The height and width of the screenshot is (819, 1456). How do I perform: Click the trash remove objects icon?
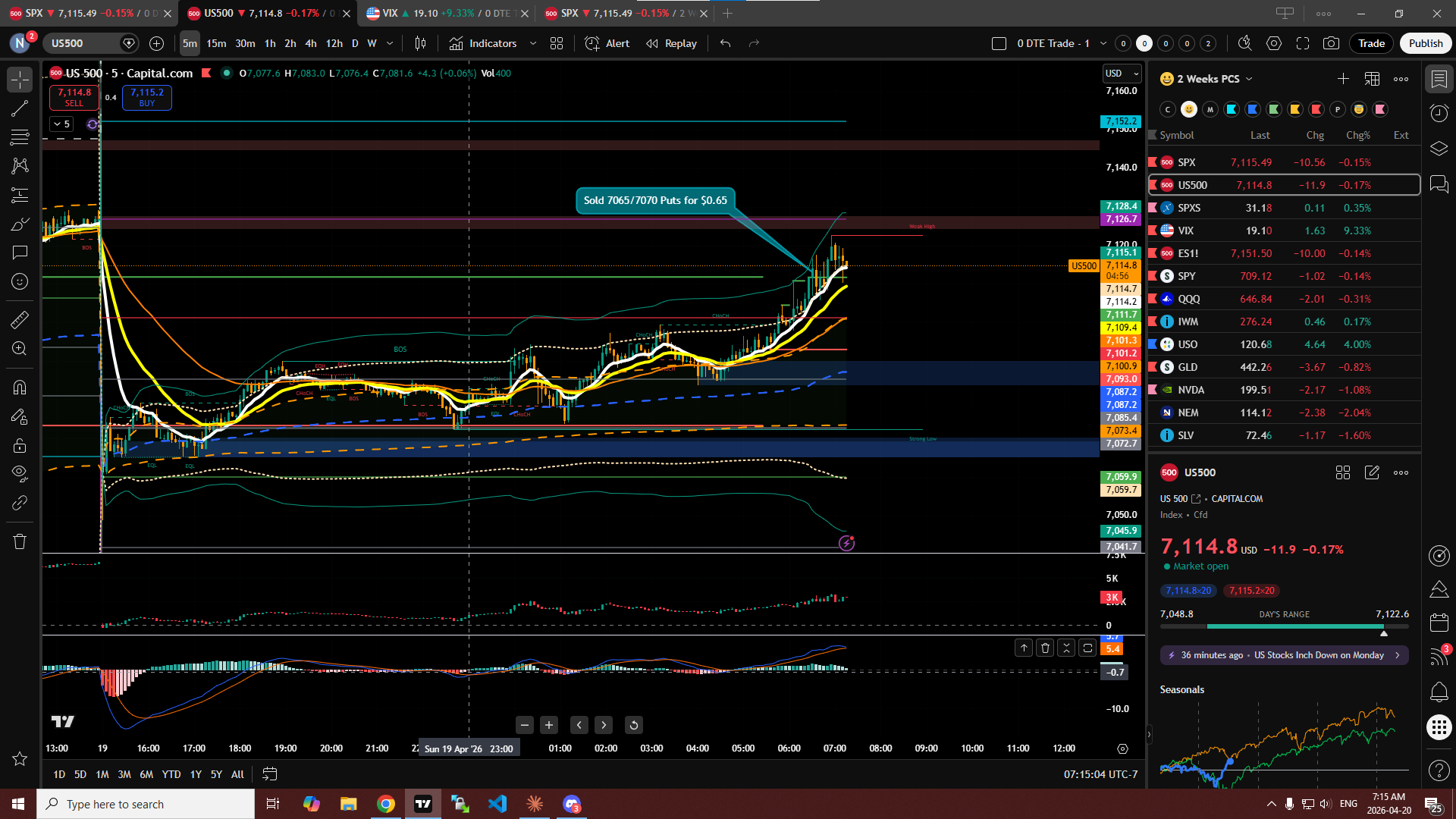(x=20, y=541)
